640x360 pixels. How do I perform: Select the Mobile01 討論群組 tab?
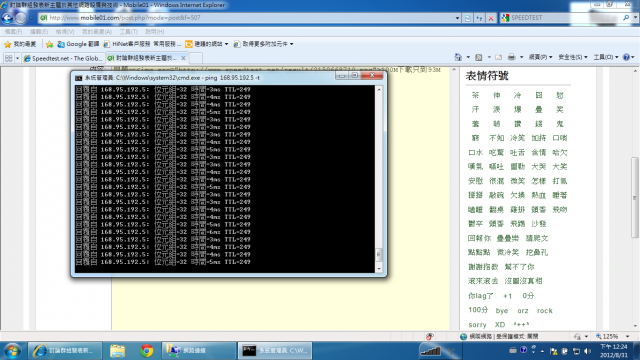(x=143, y=58)
